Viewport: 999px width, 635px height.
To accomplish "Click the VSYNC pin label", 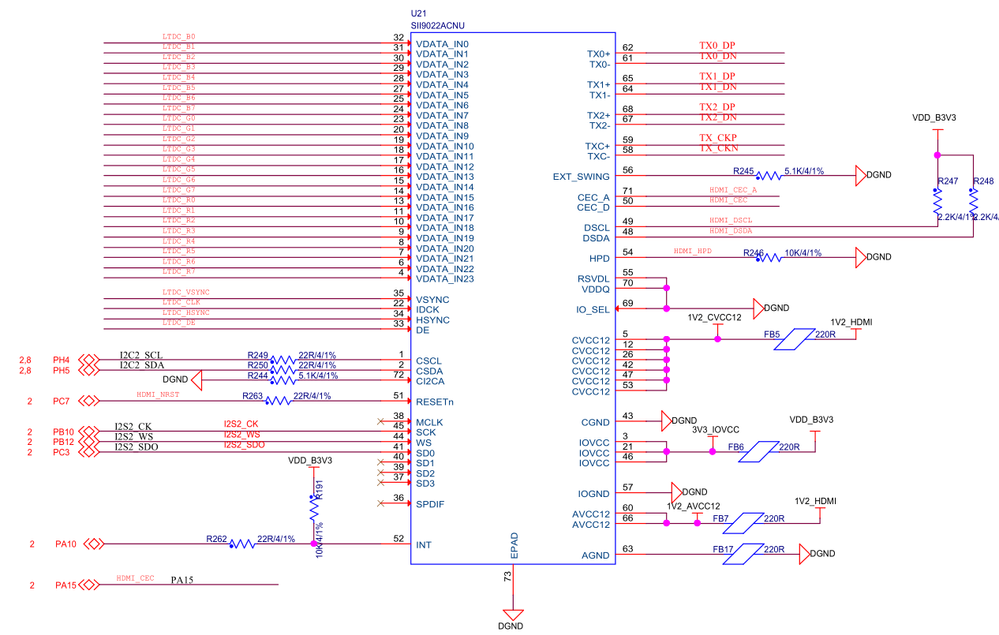I will 433,299.
